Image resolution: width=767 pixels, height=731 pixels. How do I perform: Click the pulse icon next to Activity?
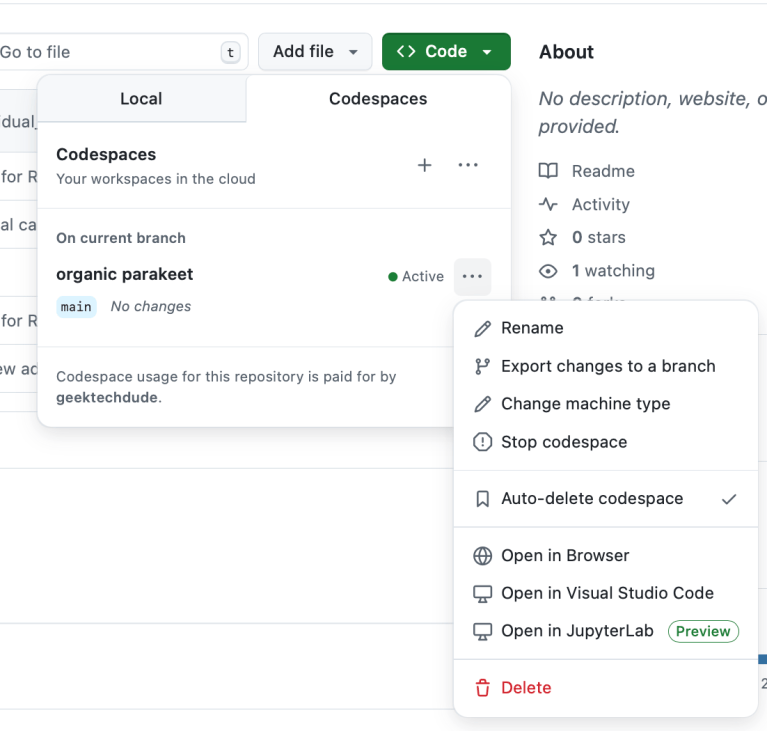point(548,204)
